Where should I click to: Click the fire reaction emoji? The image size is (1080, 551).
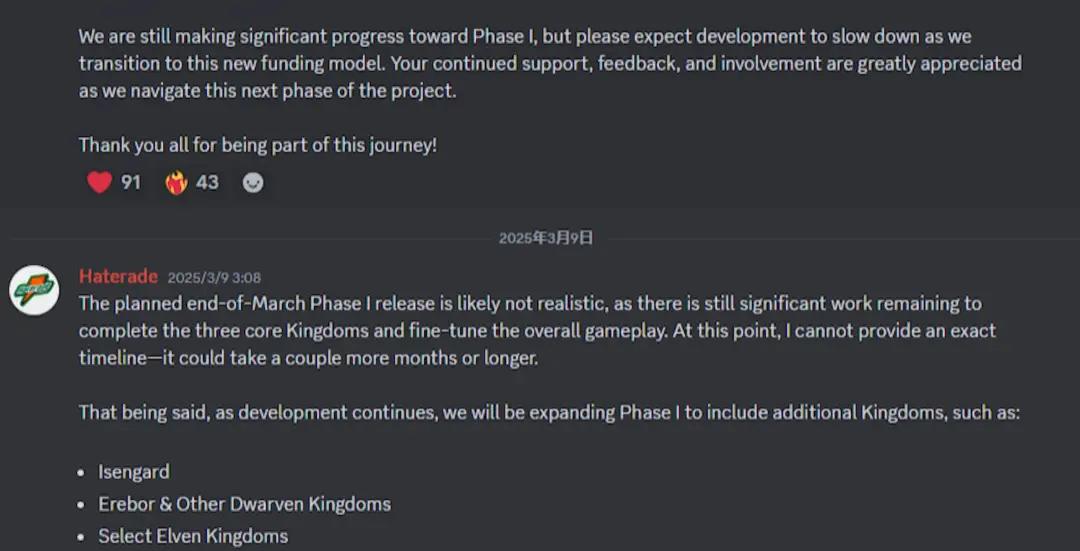click(x=177, y=183)
